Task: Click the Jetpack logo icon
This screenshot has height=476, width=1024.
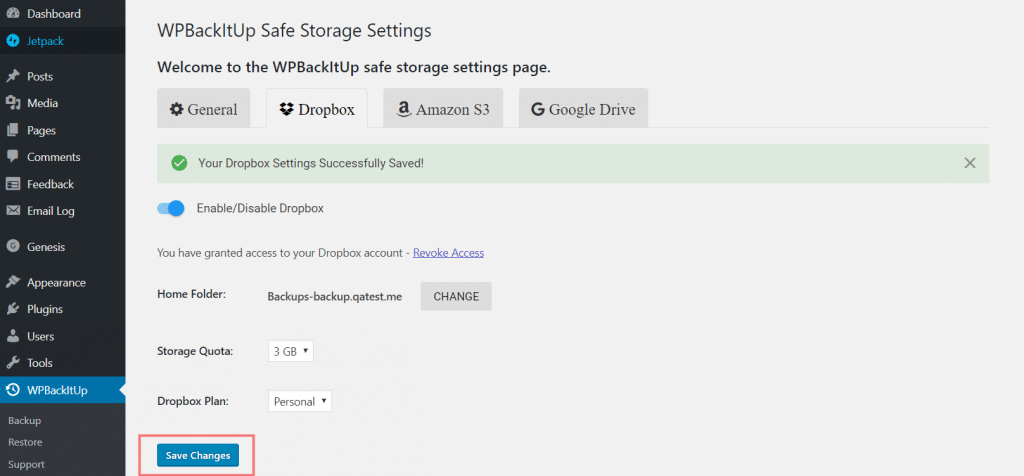Action: [12, 41]
